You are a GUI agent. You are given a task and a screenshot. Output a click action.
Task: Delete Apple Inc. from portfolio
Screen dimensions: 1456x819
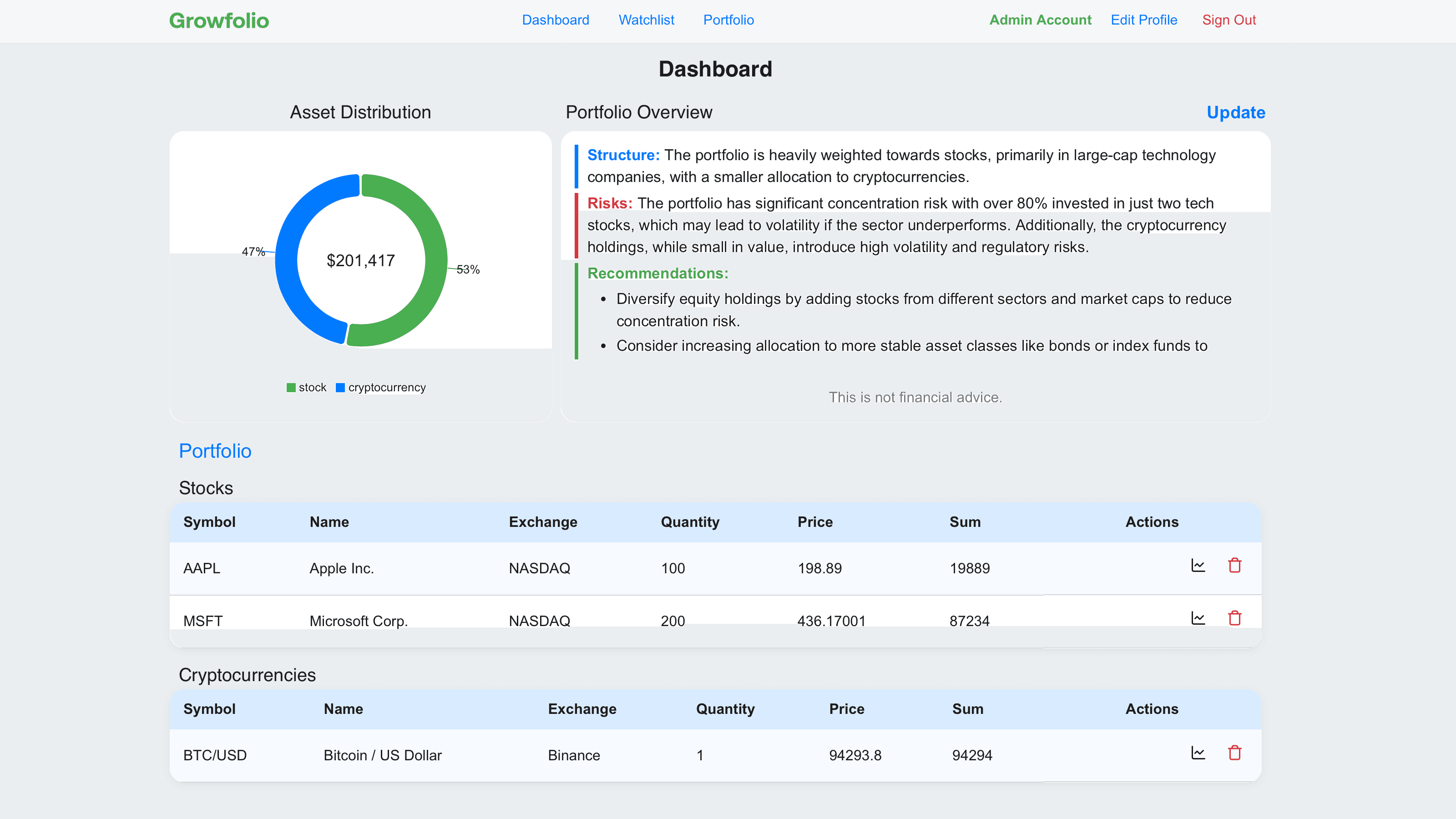click(x=1234, y=566)
